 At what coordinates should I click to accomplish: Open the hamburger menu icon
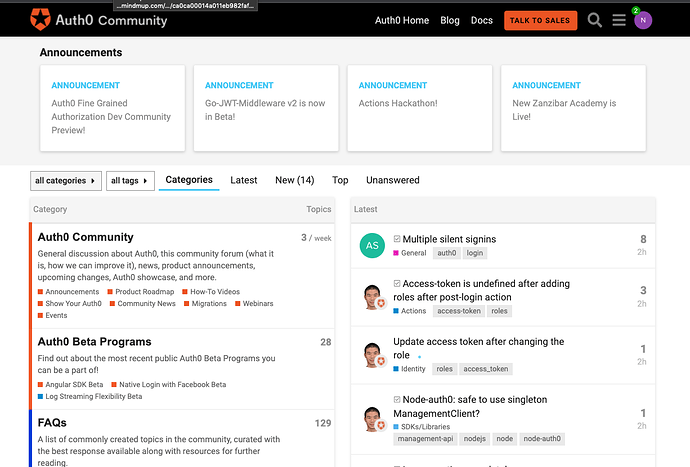[619, 20]
